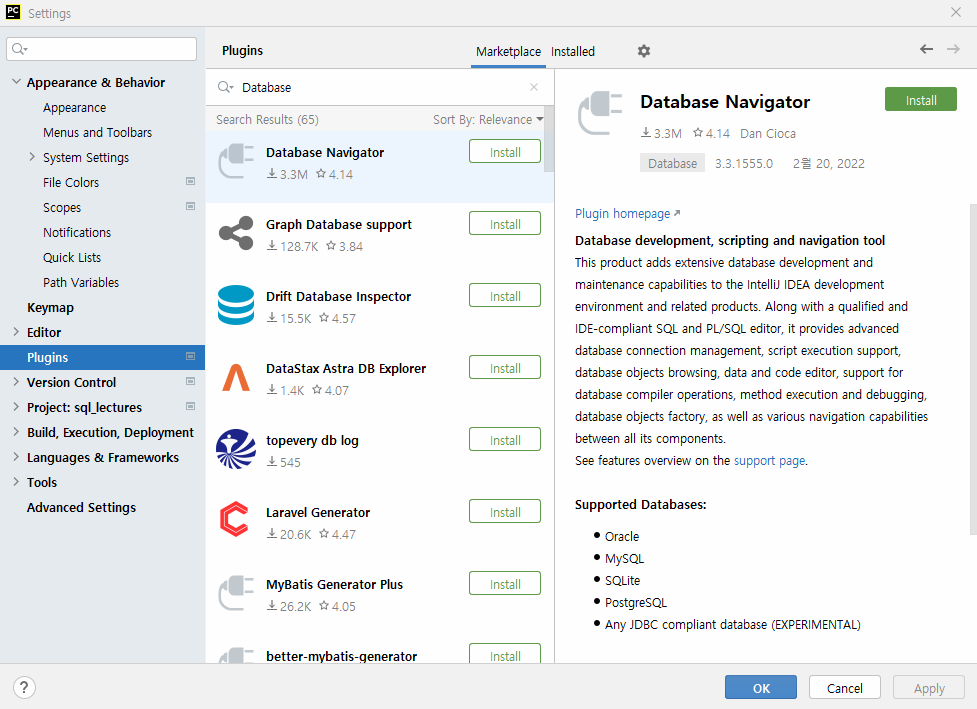Open Advanced Settings page
Screen dimensions: 977x709
[x=81, y=508]
